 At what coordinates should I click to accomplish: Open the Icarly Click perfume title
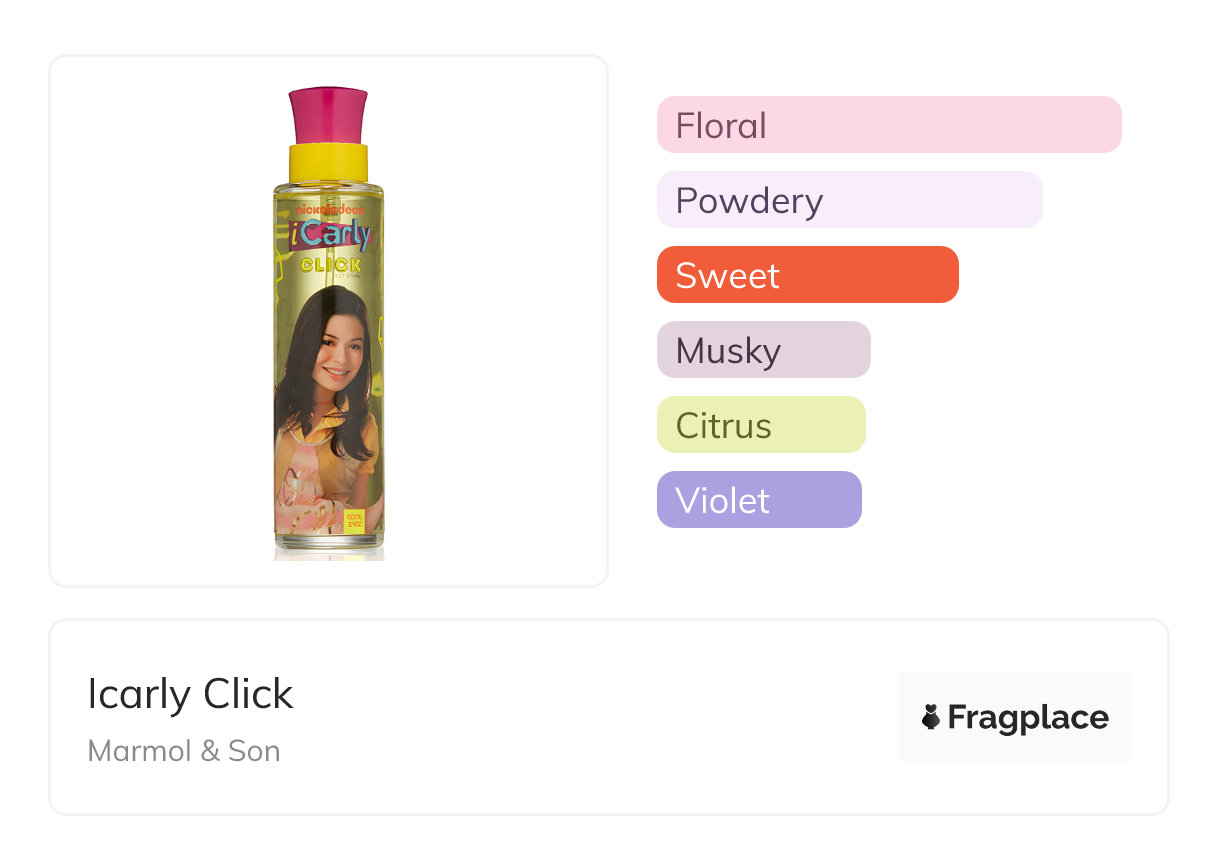tap(190, 694)
